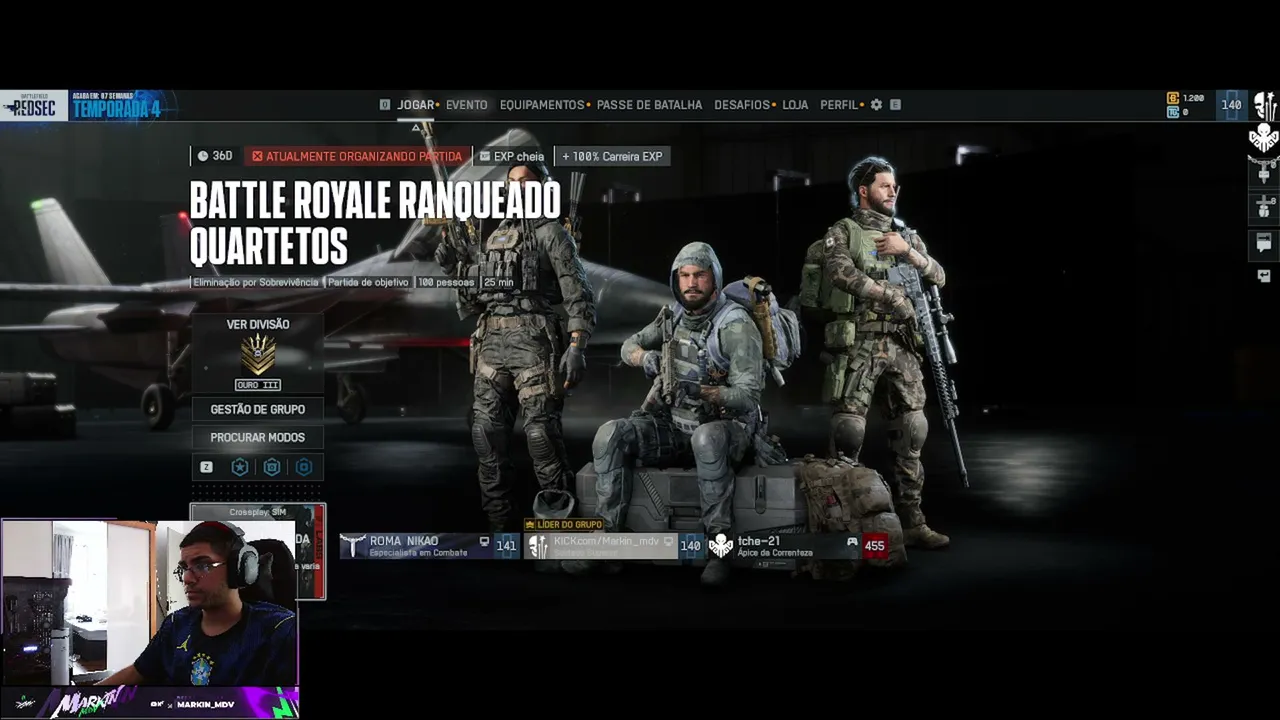Click ATUALMENTE ORGANIZANDO PARTIDA status
Image resolution: width=1280 pixels, height=720 pixels.
pos(357,156)
